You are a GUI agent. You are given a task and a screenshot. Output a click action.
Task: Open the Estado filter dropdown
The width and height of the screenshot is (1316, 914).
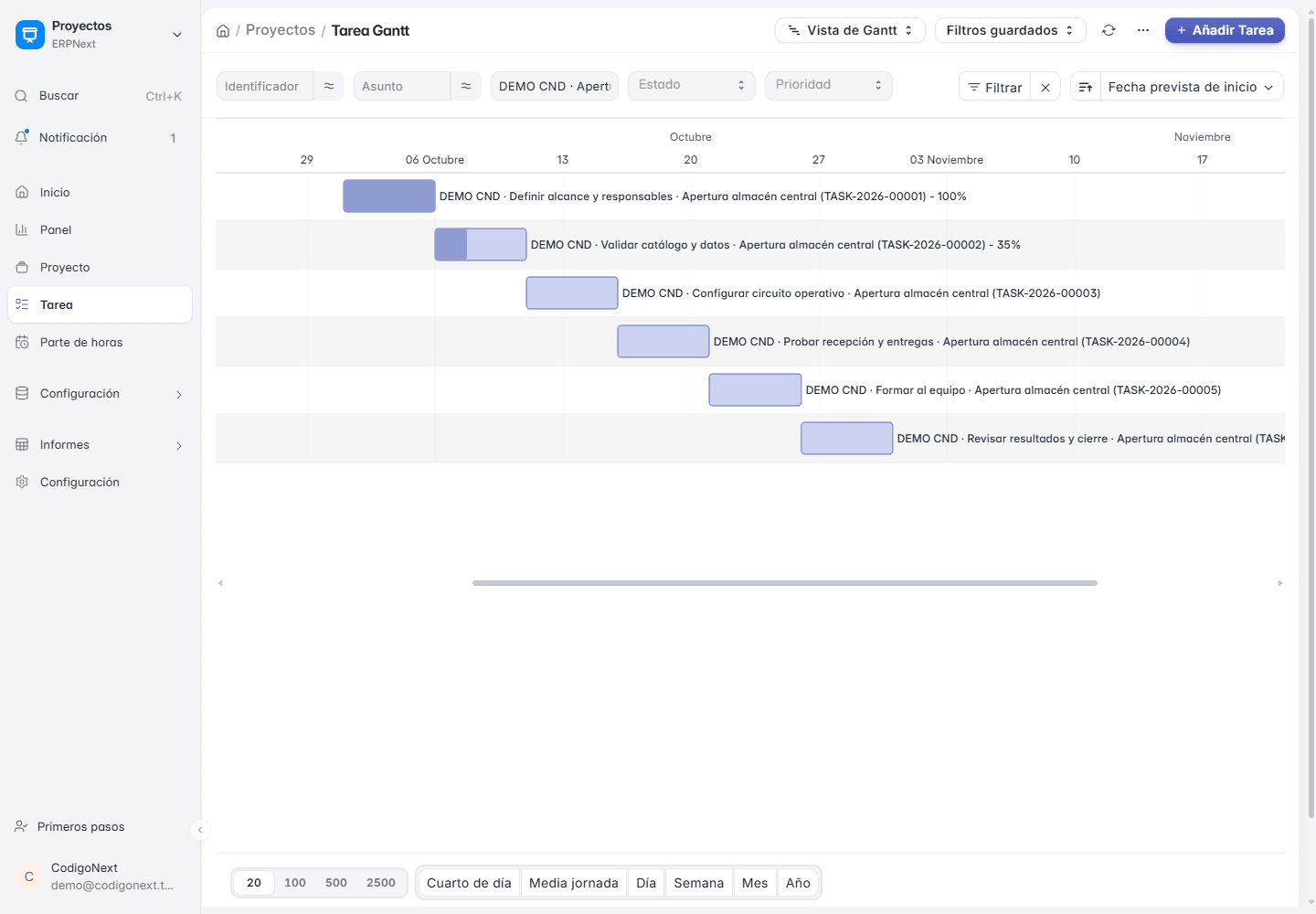(692, 85)
